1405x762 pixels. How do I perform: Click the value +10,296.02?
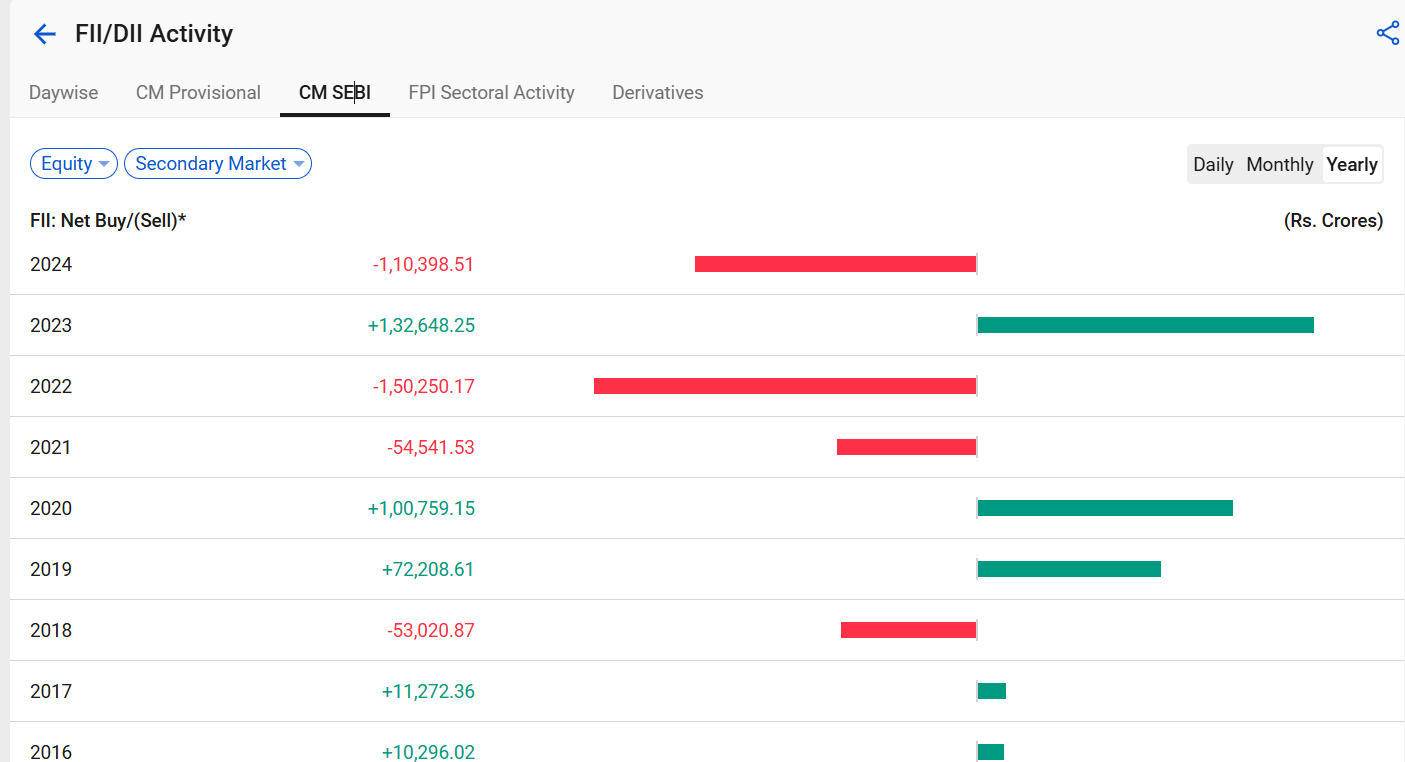tap(428, 752)
